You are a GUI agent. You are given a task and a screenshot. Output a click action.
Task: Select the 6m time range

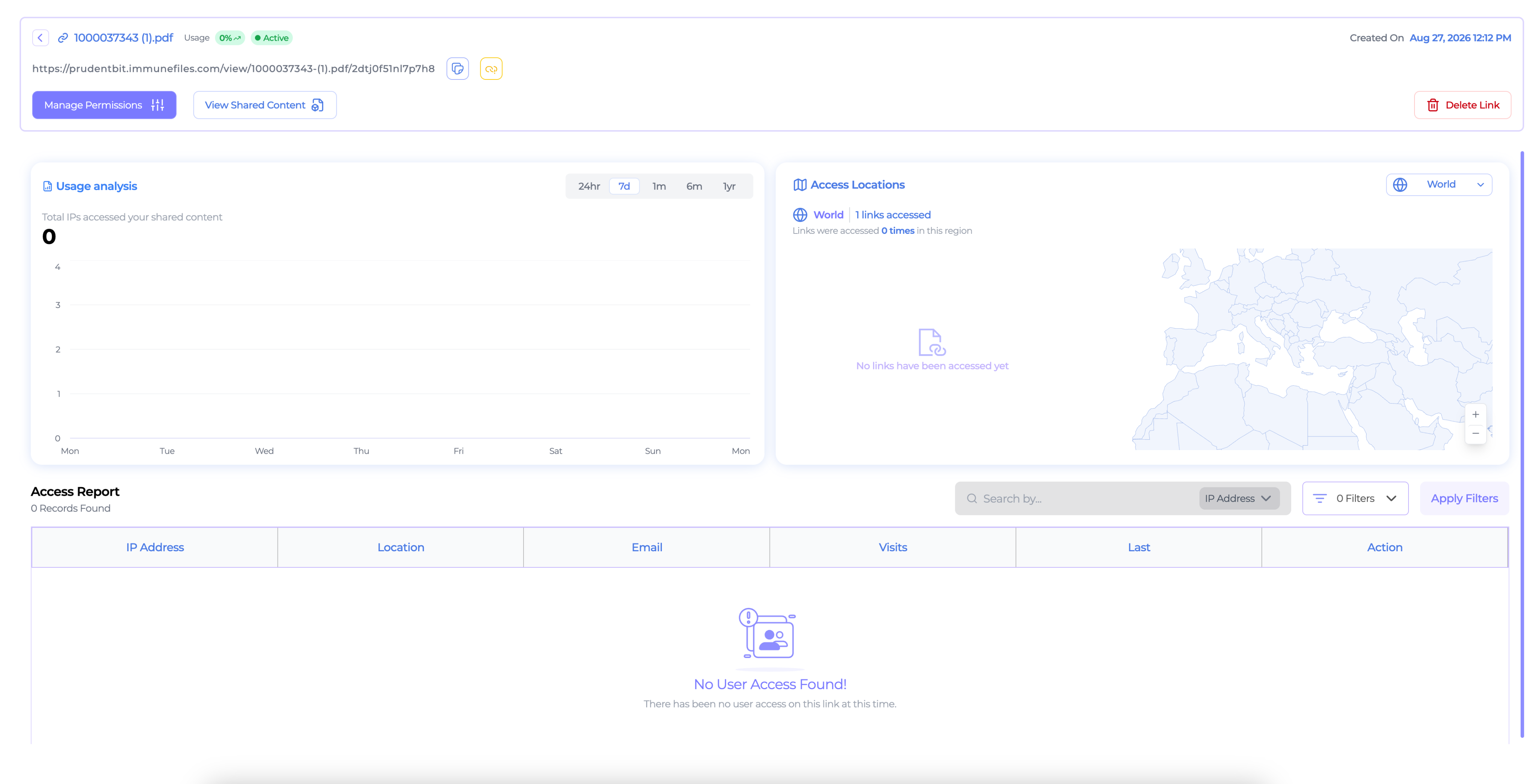click(693, 187)
